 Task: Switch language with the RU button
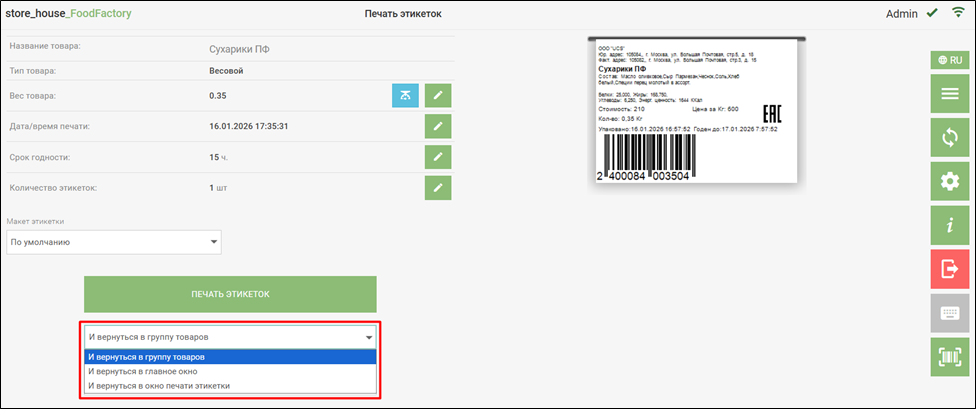pyautogui.click(x=950, y=60)
